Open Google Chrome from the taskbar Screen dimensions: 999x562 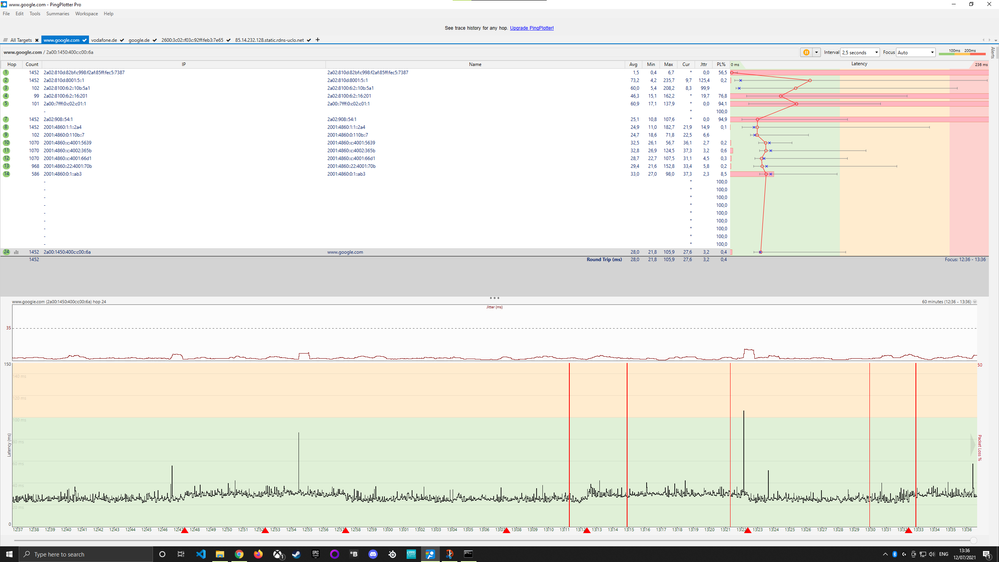pos(239,554)
